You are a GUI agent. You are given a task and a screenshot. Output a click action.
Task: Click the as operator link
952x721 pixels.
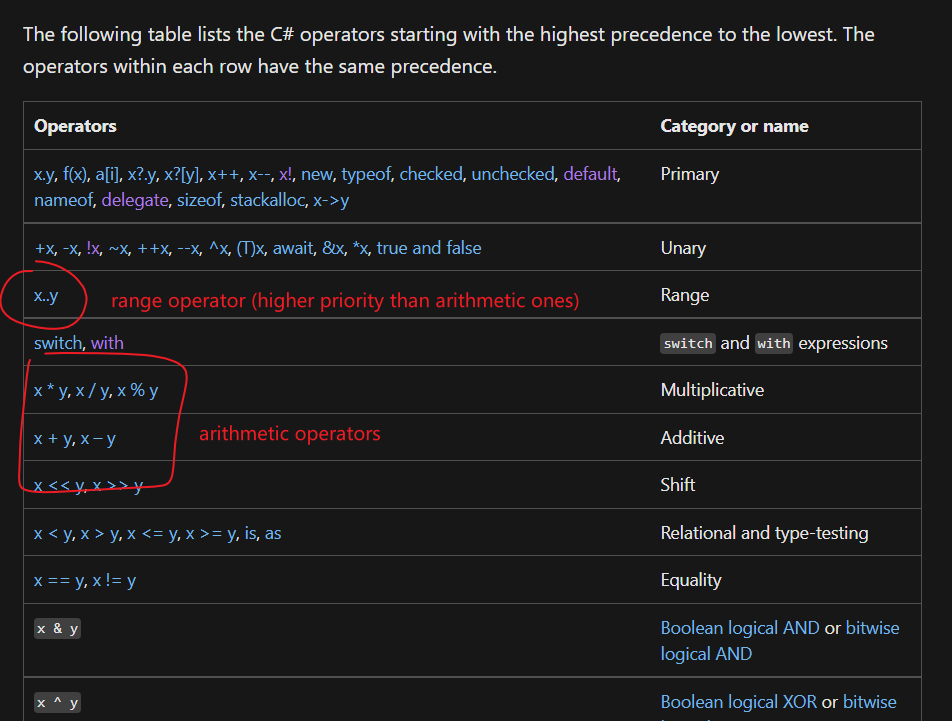(273, 533)
